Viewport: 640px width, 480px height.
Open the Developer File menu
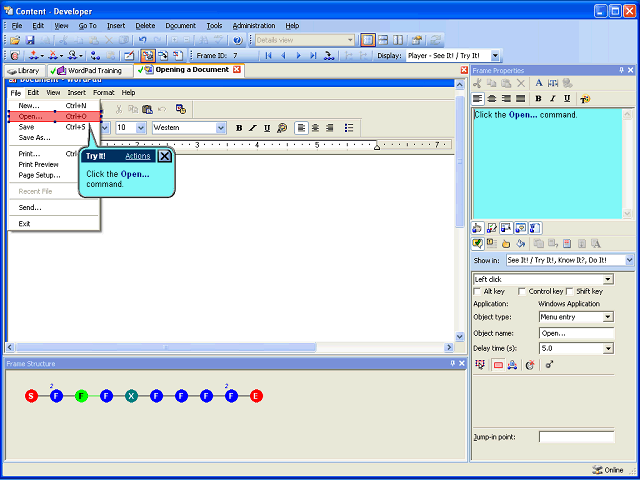pyautogui.click(x=17, y=26)
